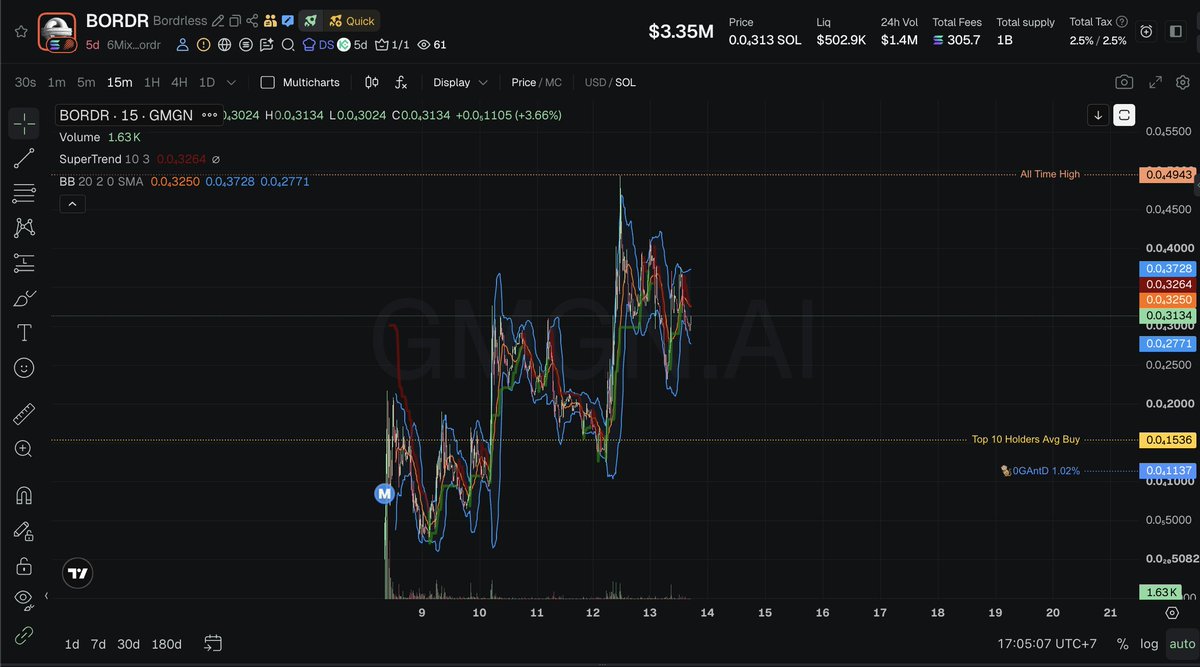
Task: Collapse the indicator legend with chevron
Action: (72, 204)
